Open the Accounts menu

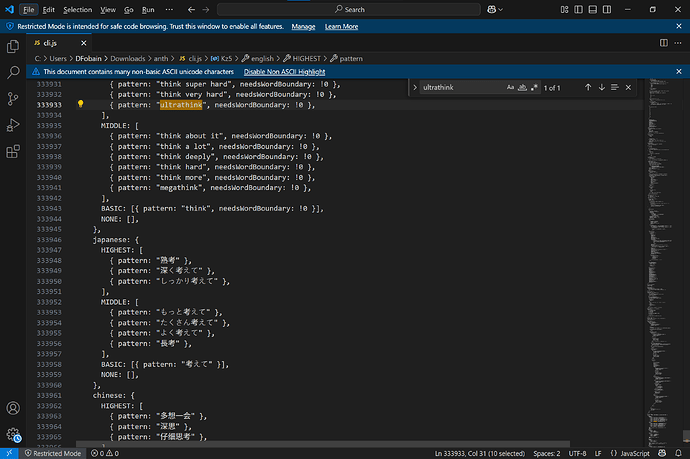point(13,408)
